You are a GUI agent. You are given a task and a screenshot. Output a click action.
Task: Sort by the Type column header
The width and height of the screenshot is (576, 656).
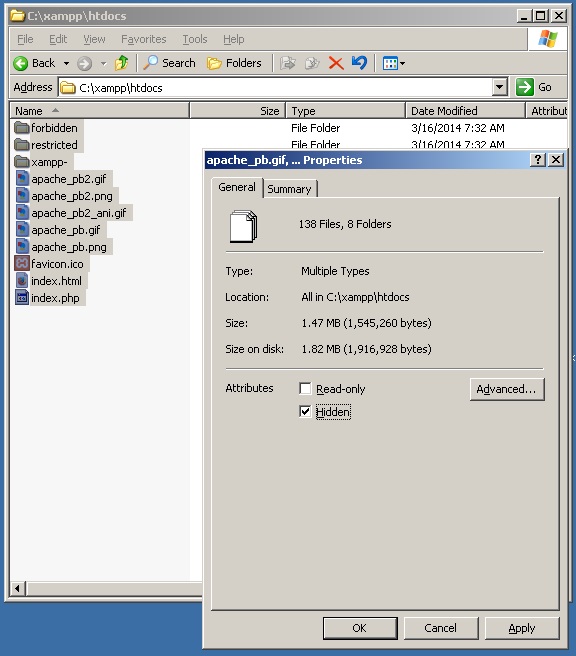[346, 111]
